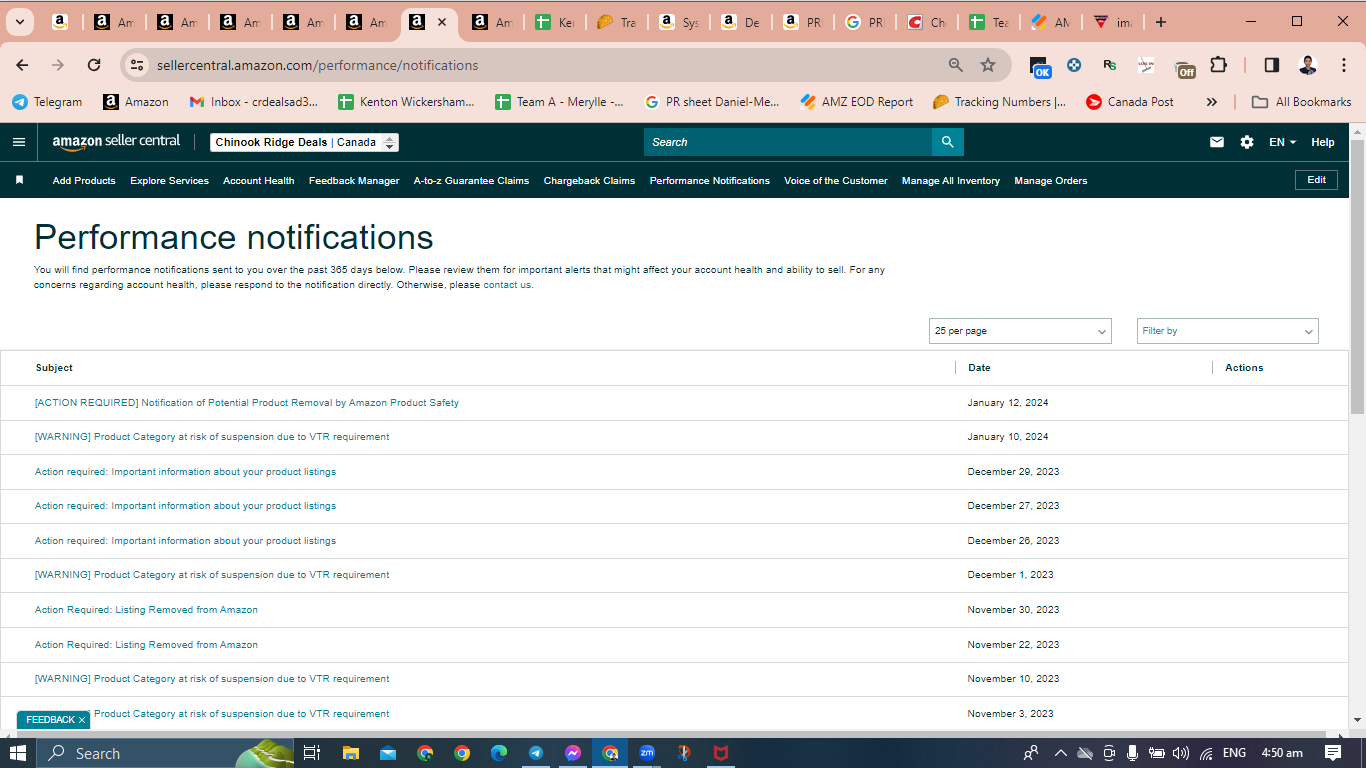Open the Seller Central mail icon

coord(1217,142)
